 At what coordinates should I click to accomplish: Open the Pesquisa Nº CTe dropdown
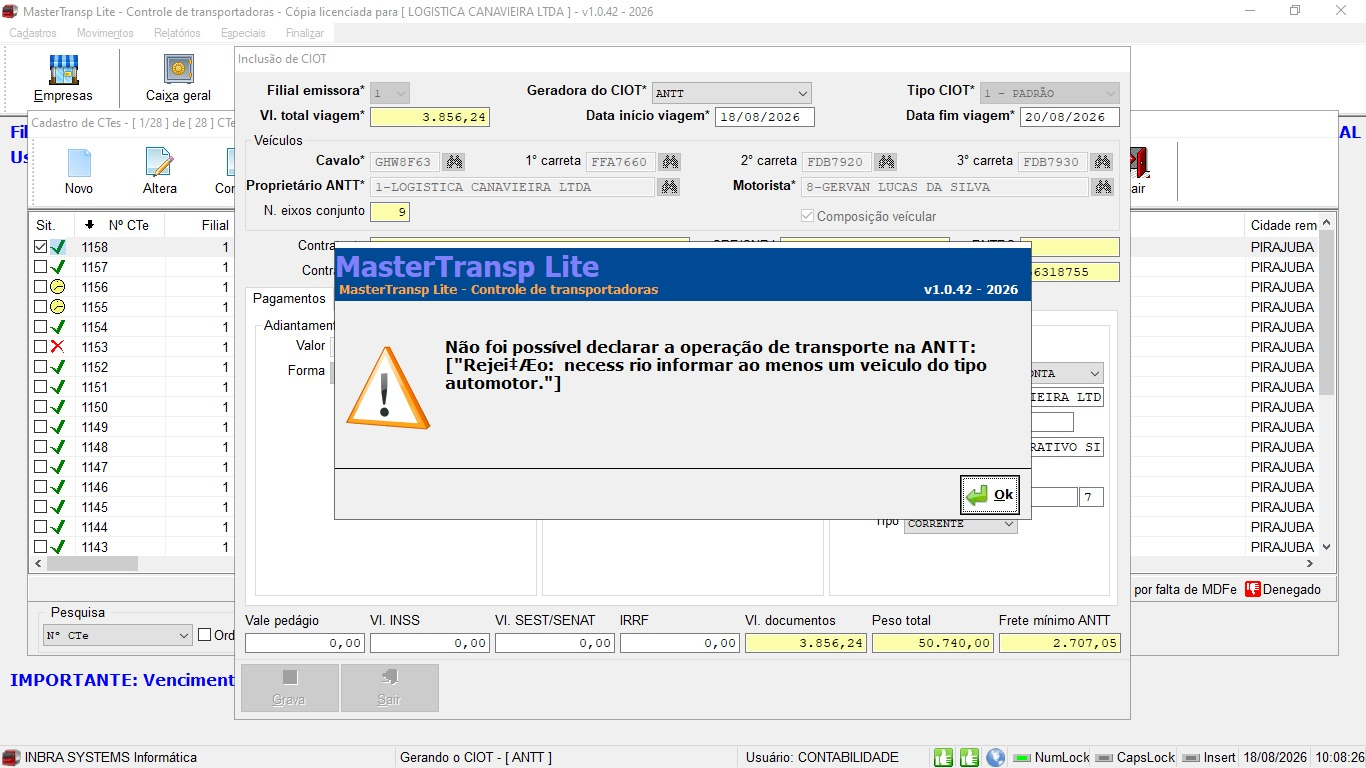tap(118, 635)
